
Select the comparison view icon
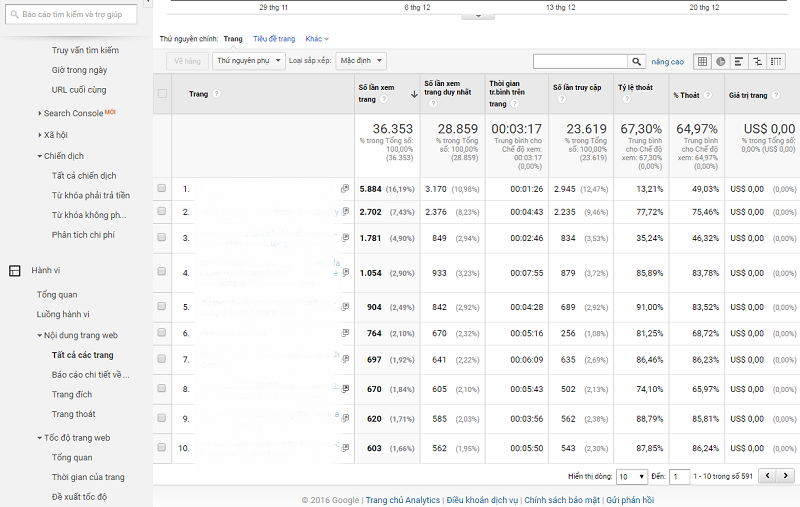coord(757,61)
